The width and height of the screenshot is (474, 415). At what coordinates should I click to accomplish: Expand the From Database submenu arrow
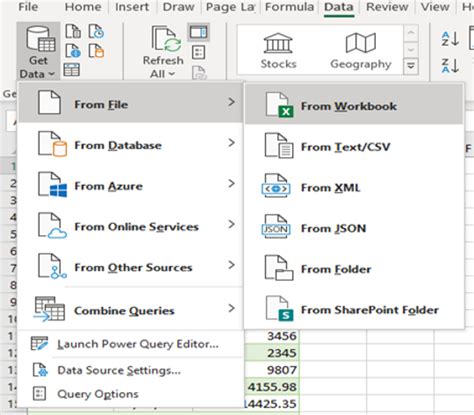(x=232, y=143)
